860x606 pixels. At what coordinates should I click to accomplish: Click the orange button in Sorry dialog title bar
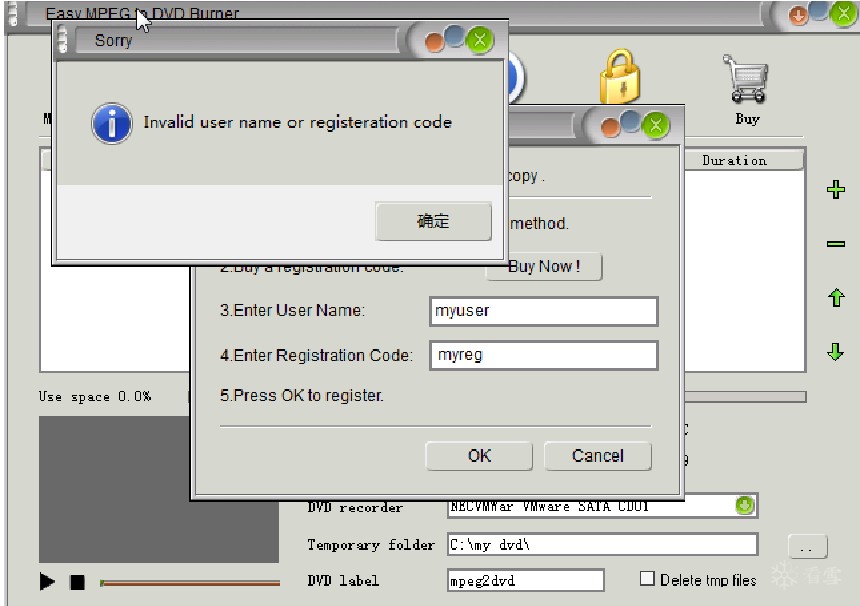click(x=434, y=43)
